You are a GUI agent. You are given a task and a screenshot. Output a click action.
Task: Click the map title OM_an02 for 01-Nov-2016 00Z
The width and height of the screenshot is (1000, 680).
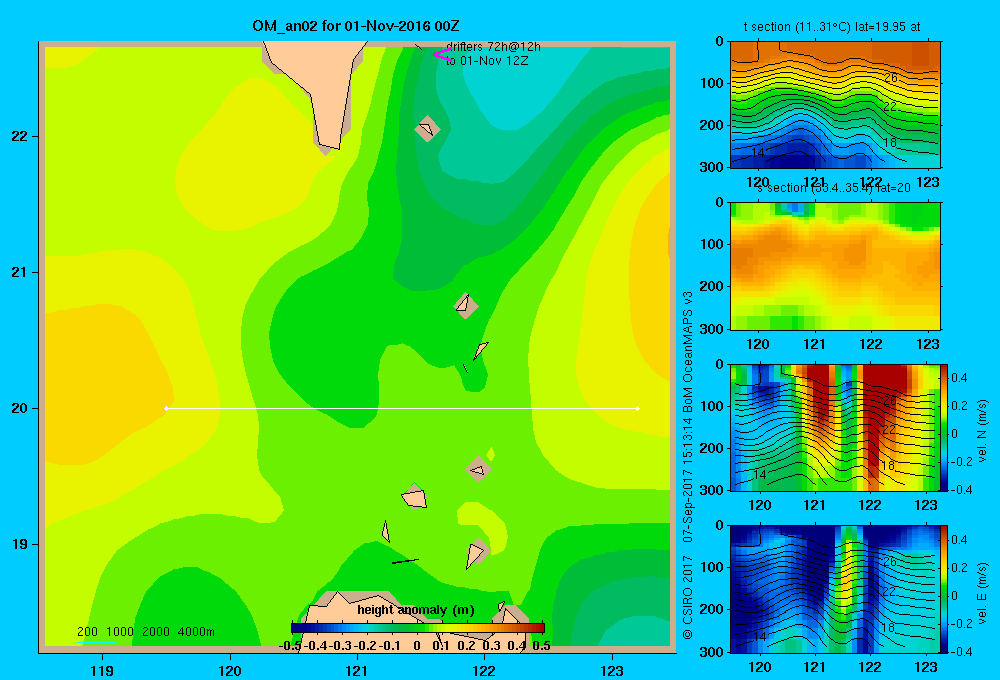click(356, 26)
